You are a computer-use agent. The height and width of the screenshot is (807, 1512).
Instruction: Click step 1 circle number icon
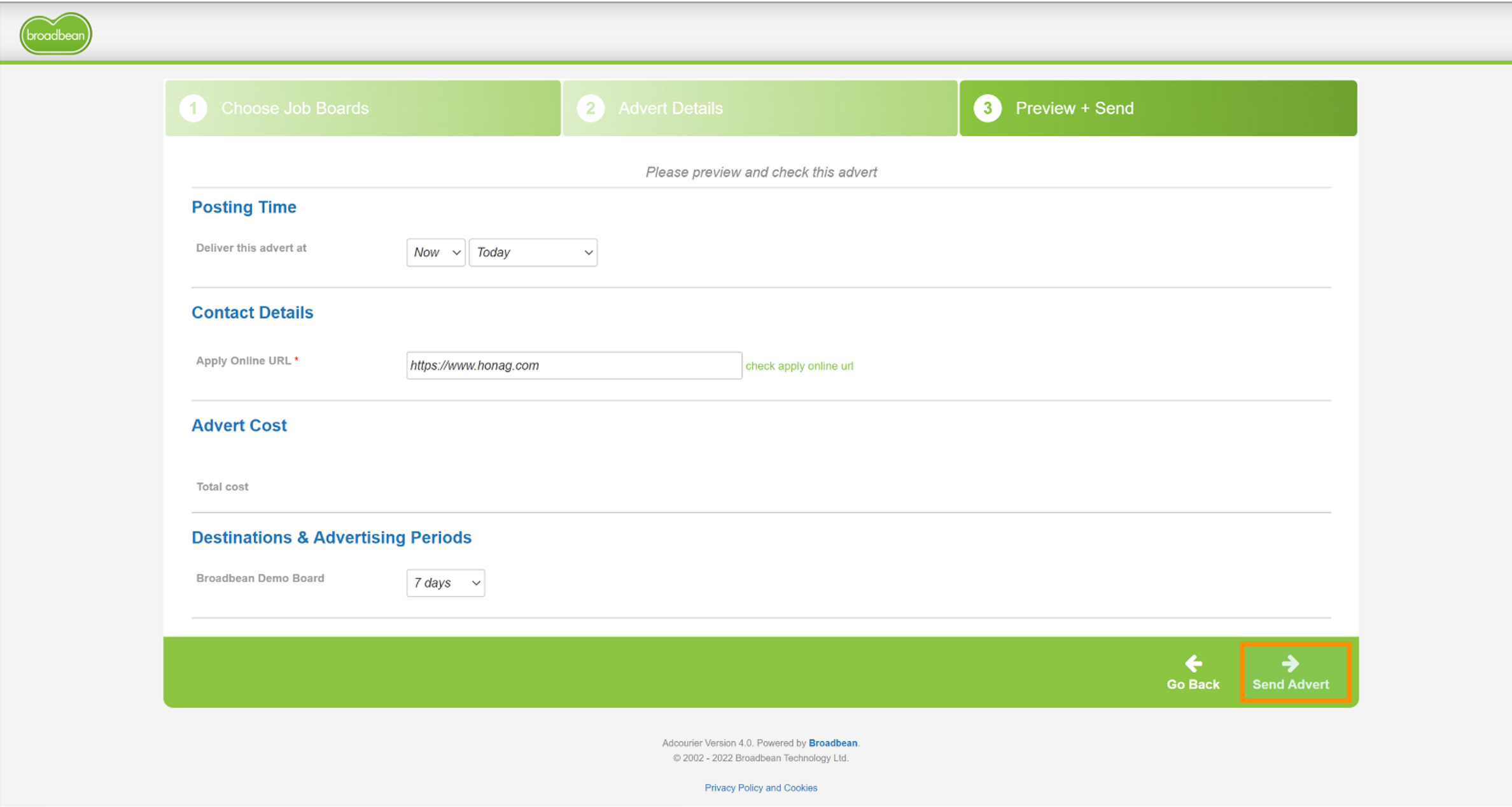tap(193, 108)
